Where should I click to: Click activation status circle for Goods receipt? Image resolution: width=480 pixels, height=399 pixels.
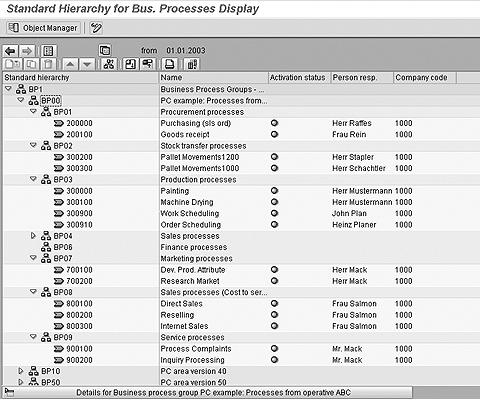(274, 134)
